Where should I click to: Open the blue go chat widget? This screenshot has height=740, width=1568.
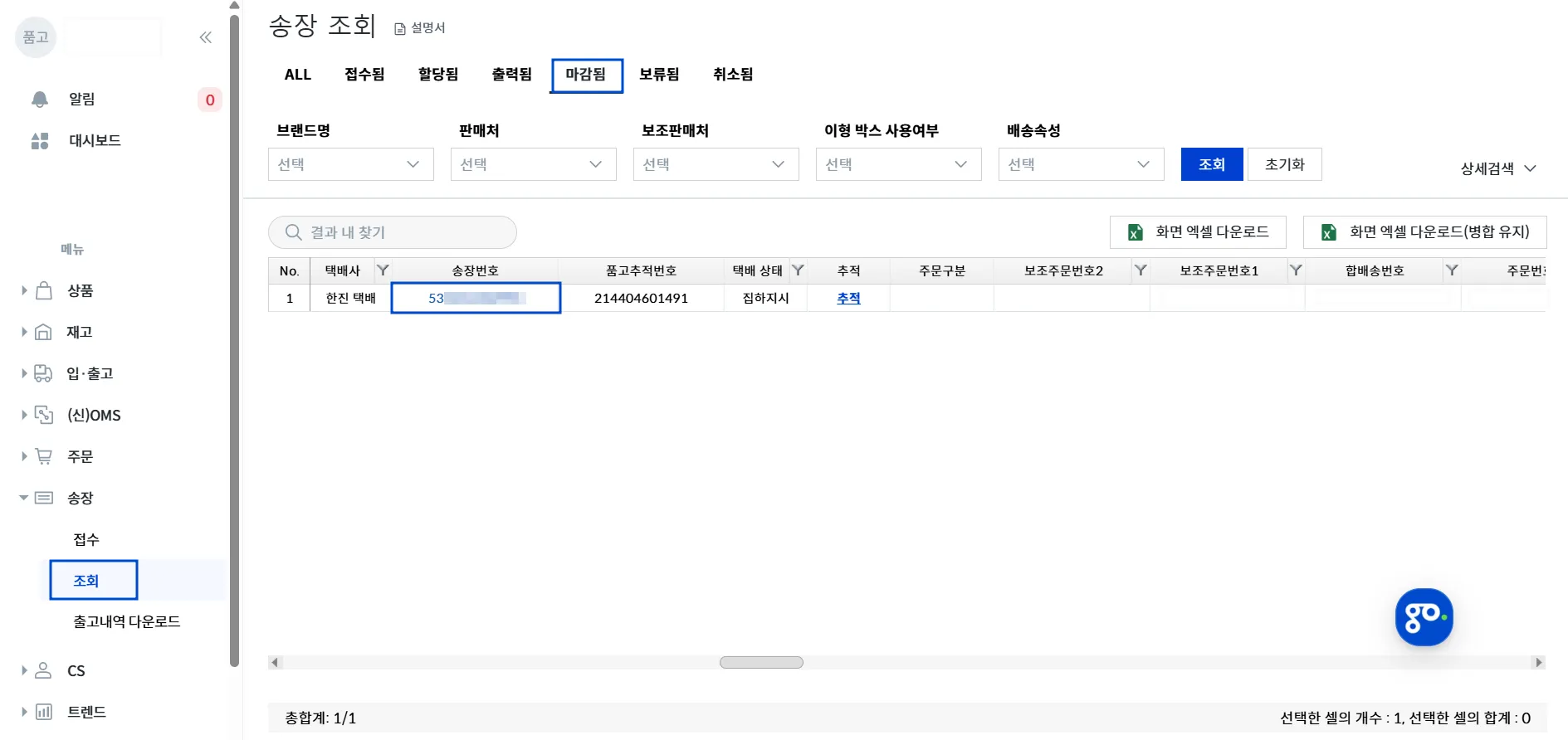(1424, 617)
